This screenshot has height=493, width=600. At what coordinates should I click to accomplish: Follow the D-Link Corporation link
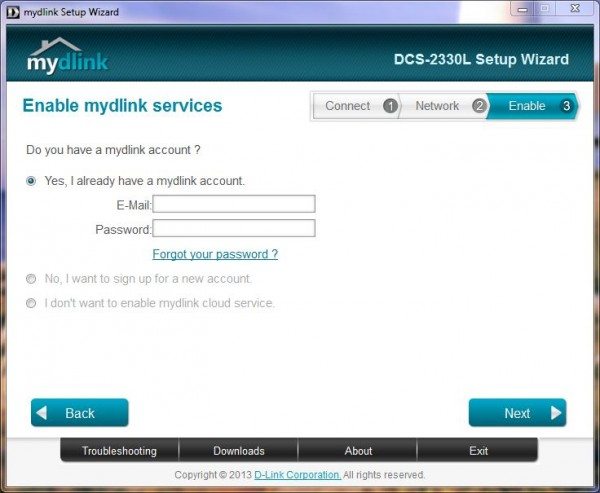297,475
